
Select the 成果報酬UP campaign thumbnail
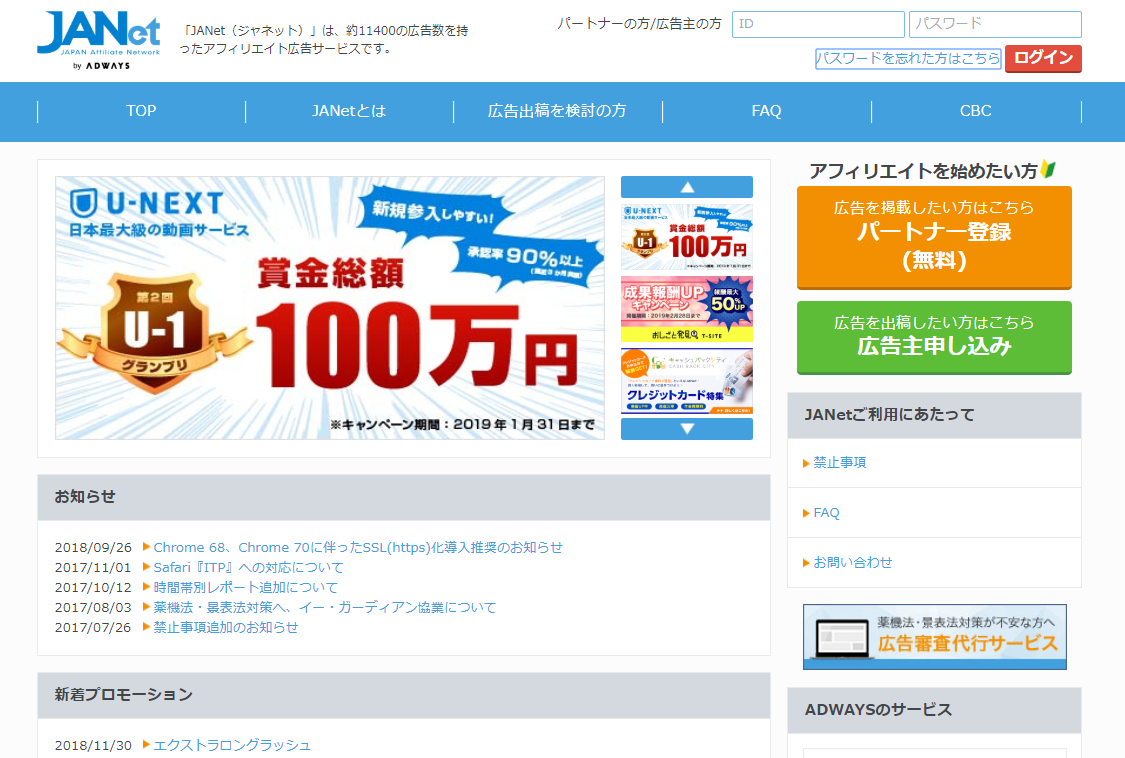pyautogui.click(x=686, y=309)
